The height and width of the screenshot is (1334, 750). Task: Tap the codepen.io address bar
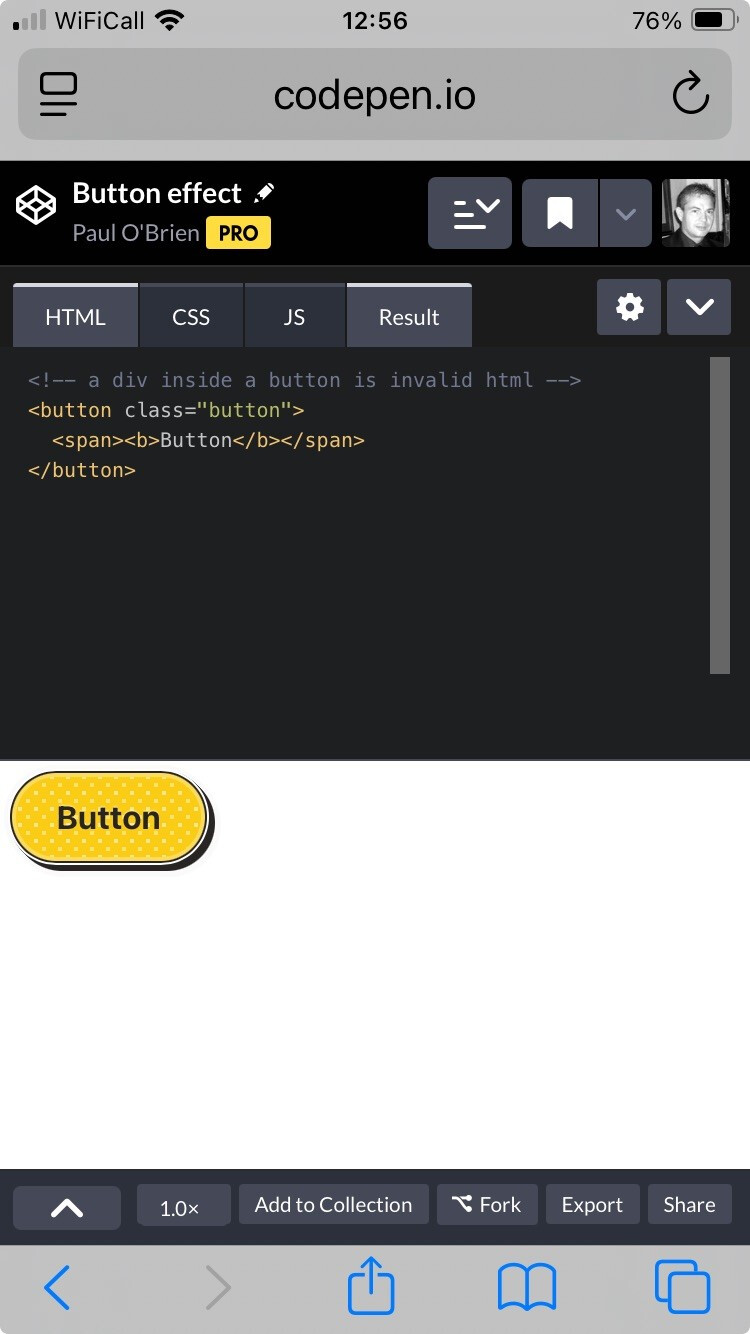(x=375, y=95)
